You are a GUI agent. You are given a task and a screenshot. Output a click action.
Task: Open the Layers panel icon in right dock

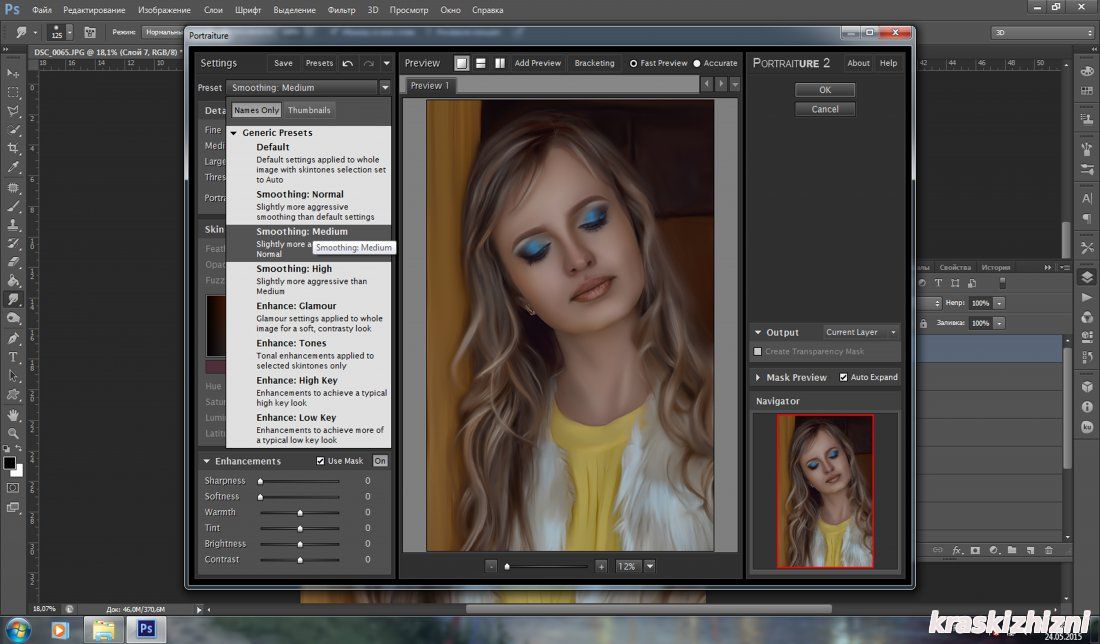click(x=1087, y=276)
